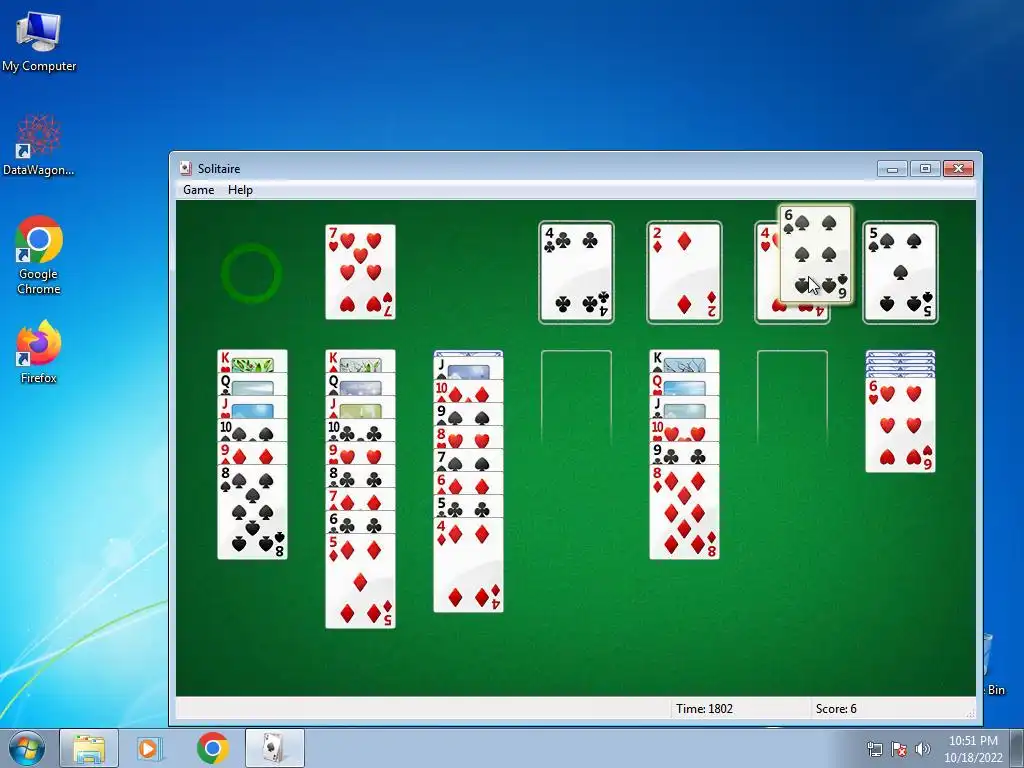Select the 10 of spades in first column
The width and height of the screenshot is (1024, 768).
click(x=252, y=430)
